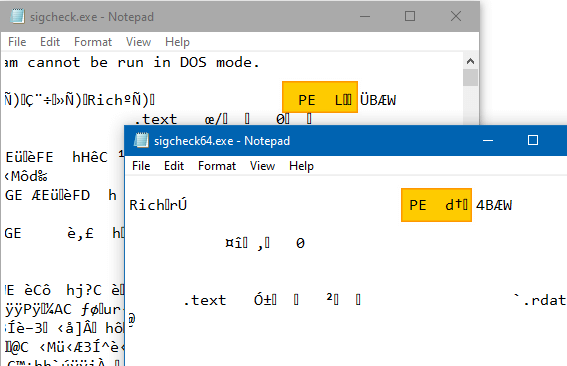This screenshot has height=366, width=567.
Task: Open the File menu in sigcheck.exe Notepad
Action: pos(17,42)
